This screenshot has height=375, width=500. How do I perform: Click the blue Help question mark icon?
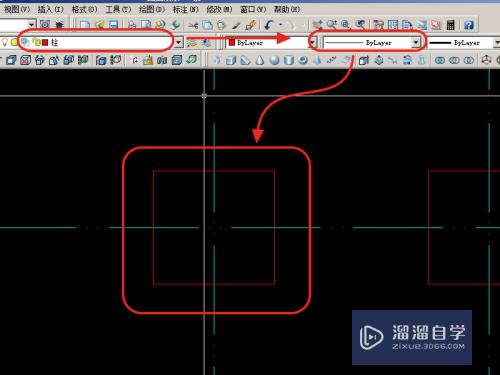[x=469, y=25]
